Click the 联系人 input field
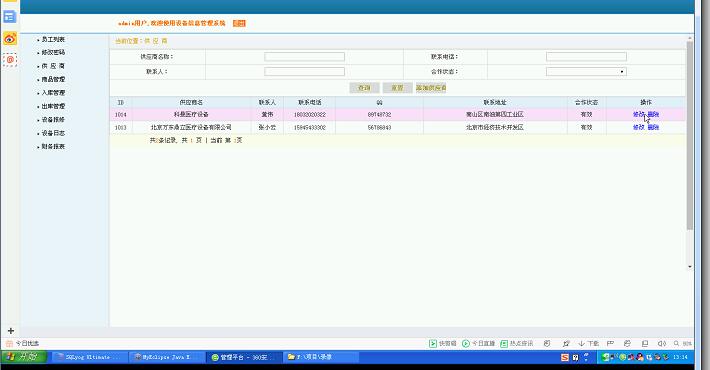 coord(304,72)
